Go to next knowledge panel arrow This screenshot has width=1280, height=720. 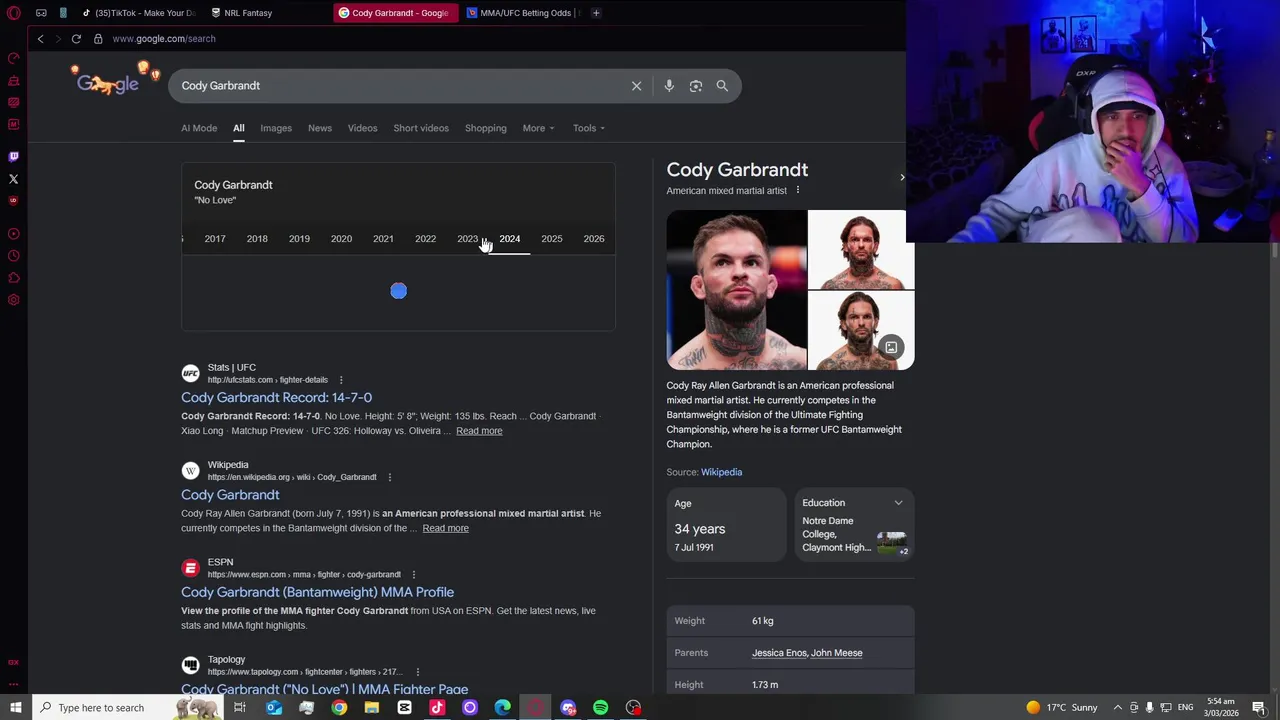902,177
